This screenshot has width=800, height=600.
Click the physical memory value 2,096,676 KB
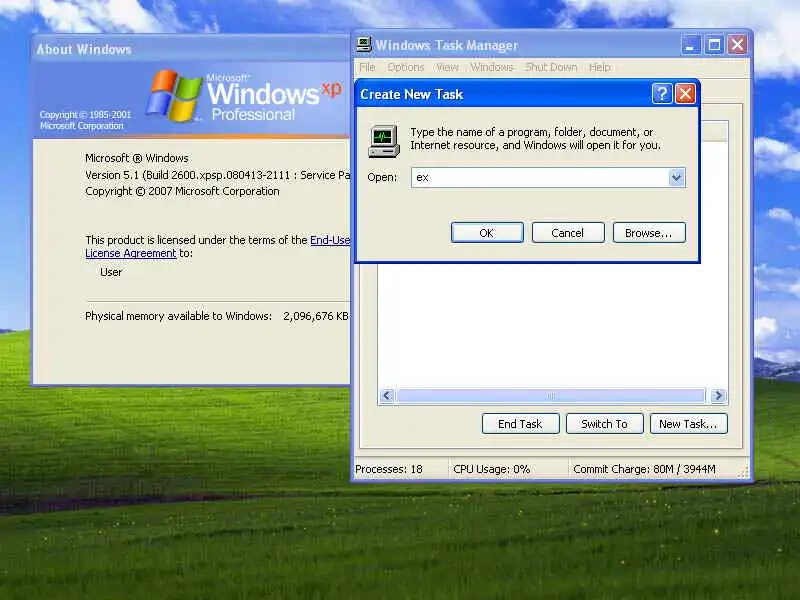coord(316,316)
